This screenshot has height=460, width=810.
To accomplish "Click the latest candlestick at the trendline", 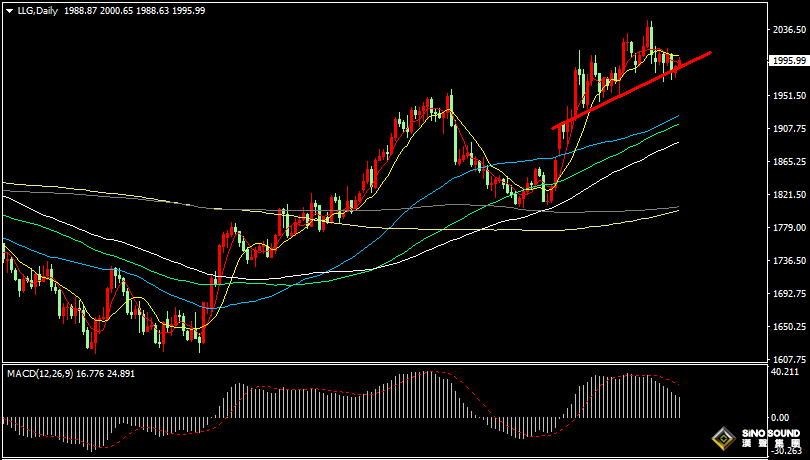I will tap(680, 65).
